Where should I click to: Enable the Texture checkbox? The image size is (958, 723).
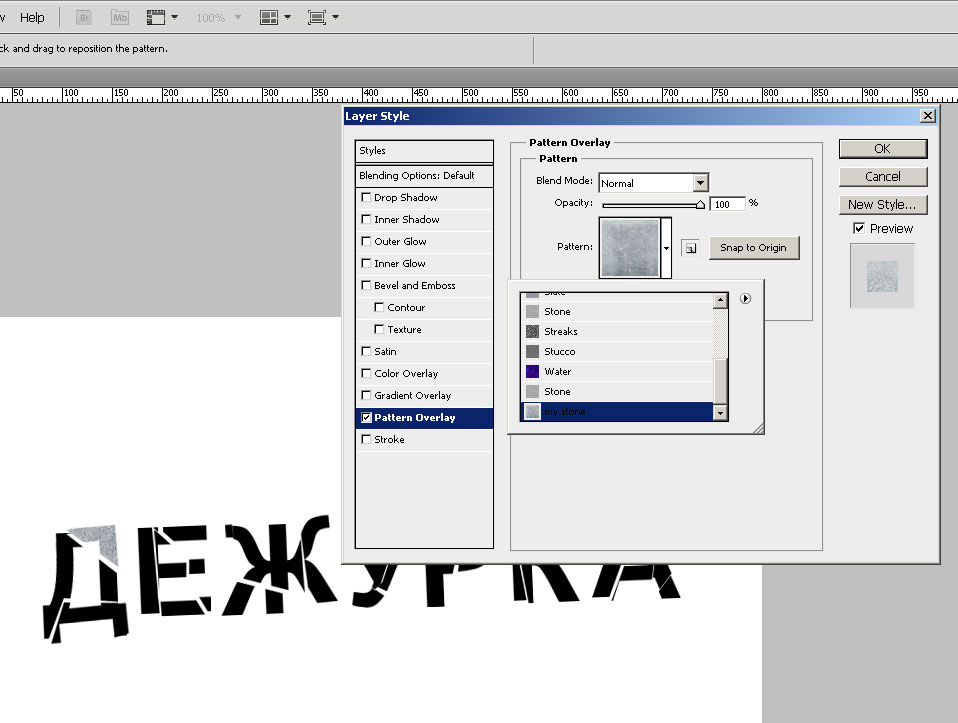point(379,329)
